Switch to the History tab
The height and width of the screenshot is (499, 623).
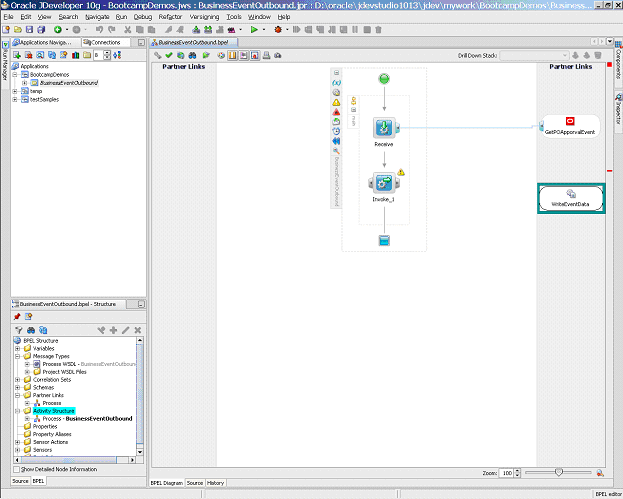216,483
